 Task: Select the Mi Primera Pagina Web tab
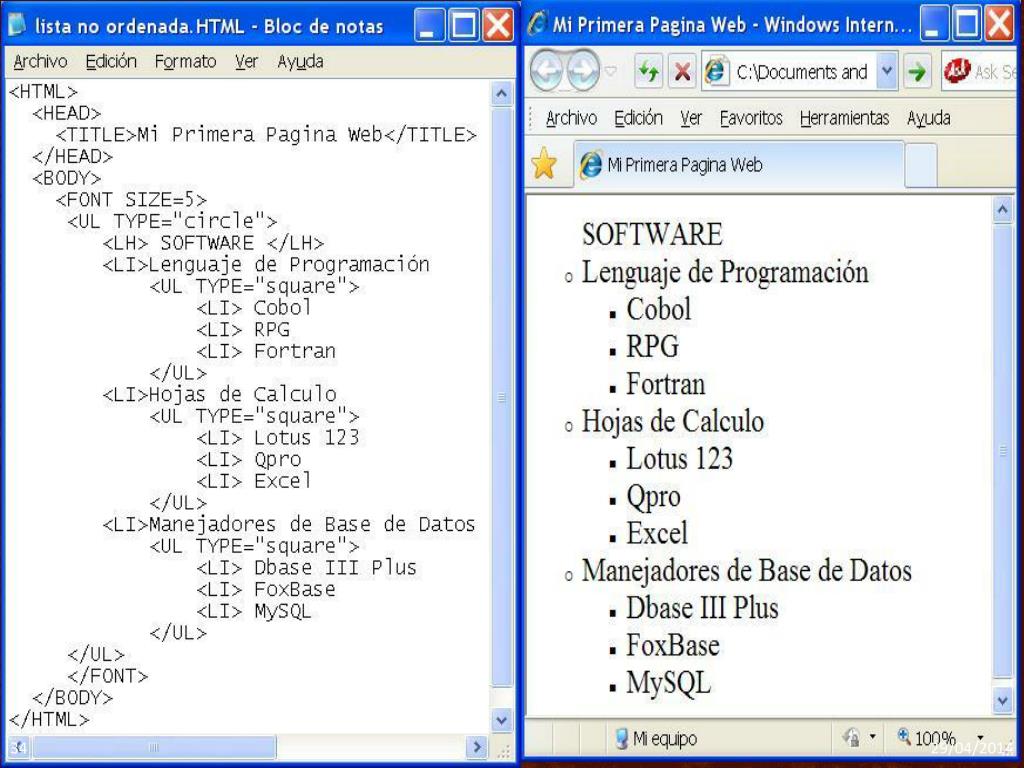coord(739,165)
